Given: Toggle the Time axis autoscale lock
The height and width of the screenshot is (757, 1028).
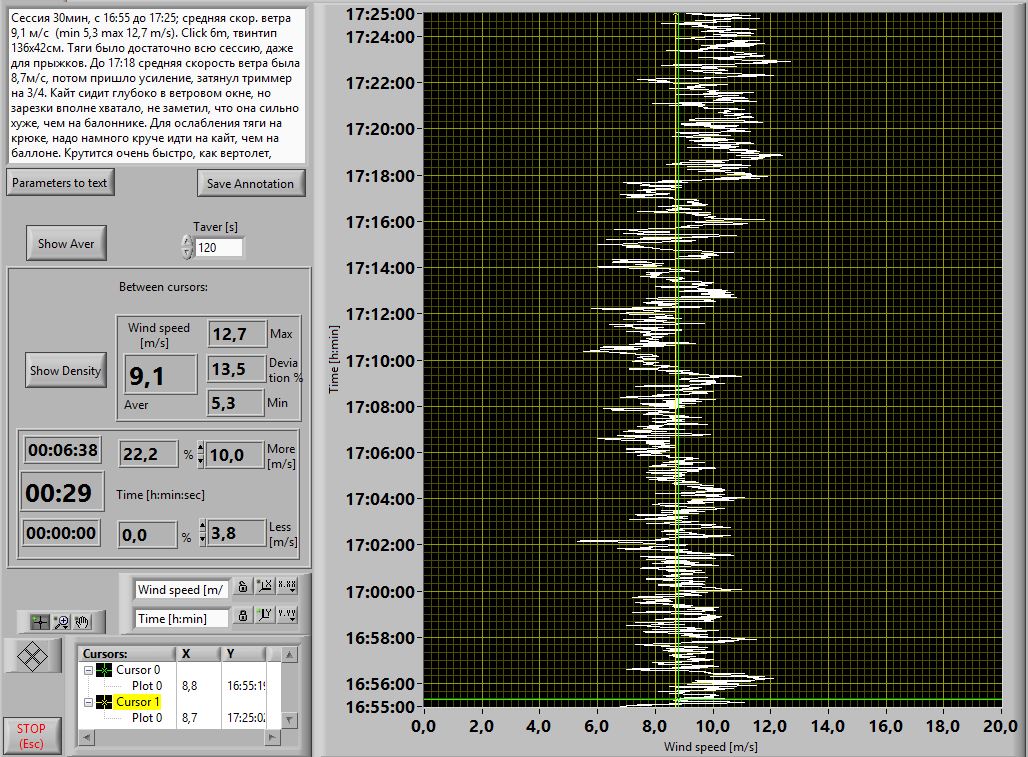Looking at the screenshot, I should (243, 615).
